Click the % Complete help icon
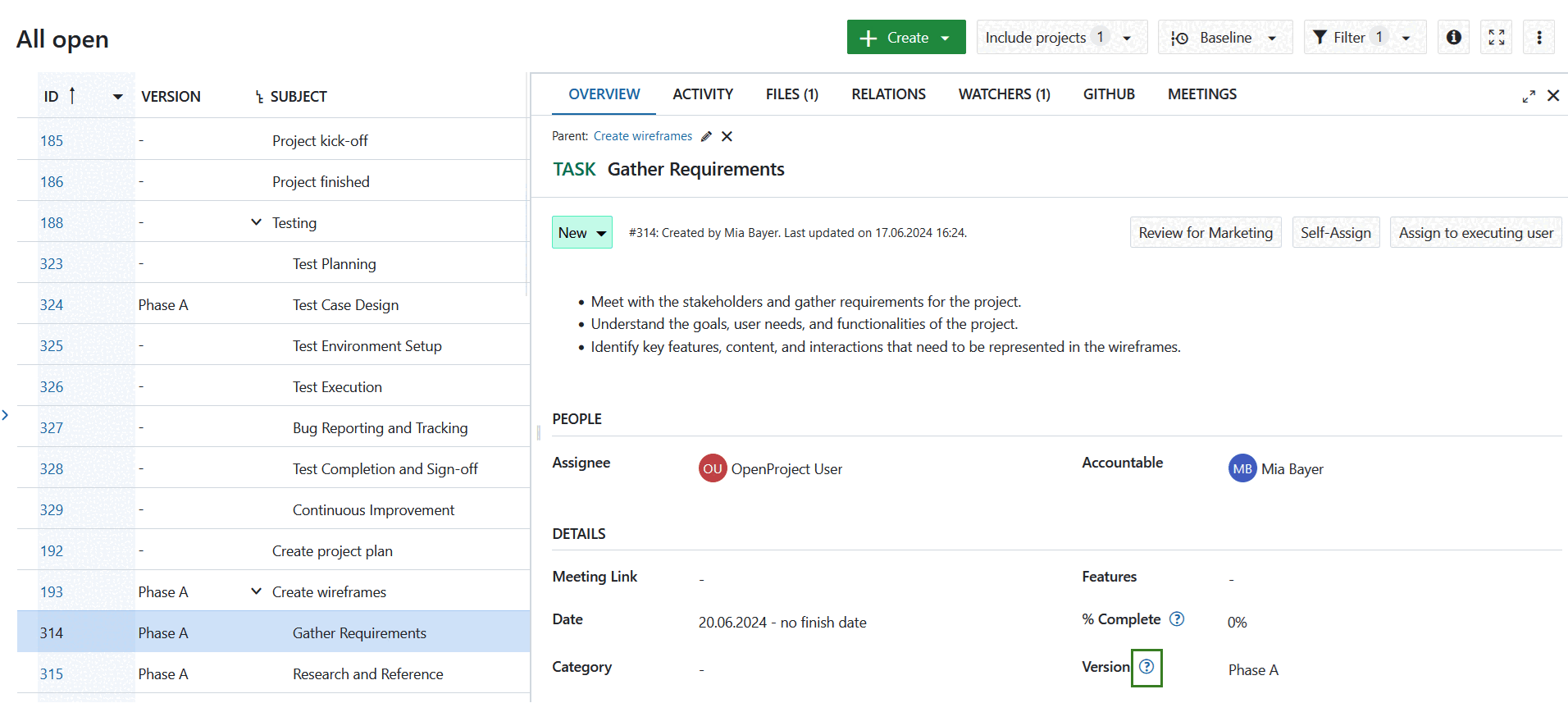The height and width of the screenshot is (703, 1568). 1177,619
